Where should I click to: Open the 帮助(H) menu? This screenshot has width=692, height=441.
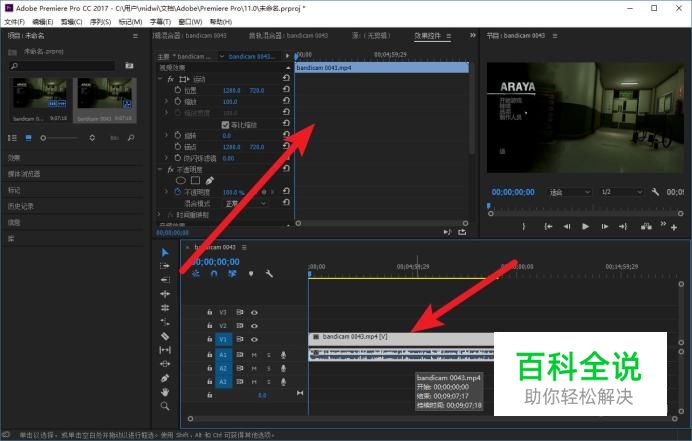(221, 22)
